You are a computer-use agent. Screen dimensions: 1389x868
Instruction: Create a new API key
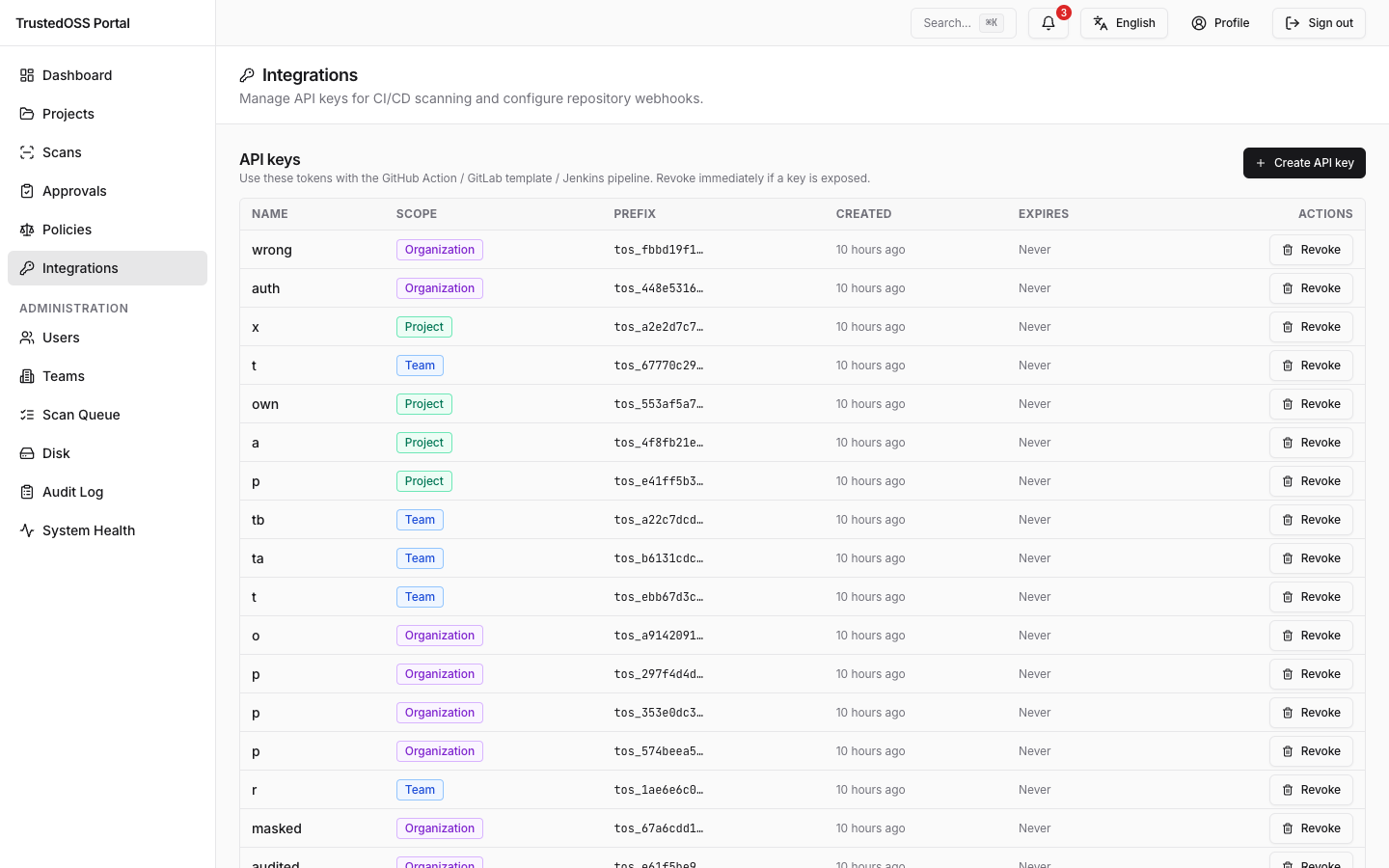1304,163
